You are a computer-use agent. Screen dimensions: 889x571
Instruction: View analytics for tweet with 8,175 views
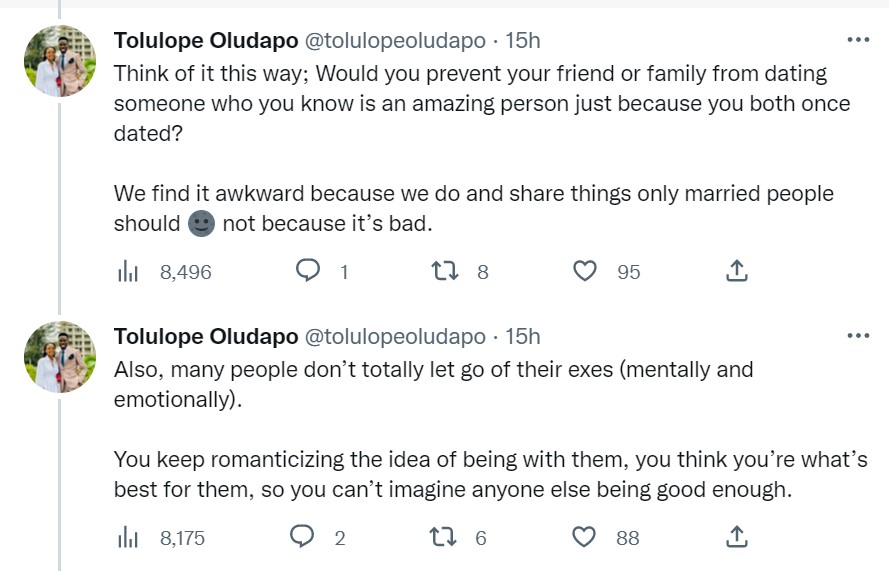click(x=128, y=538)
